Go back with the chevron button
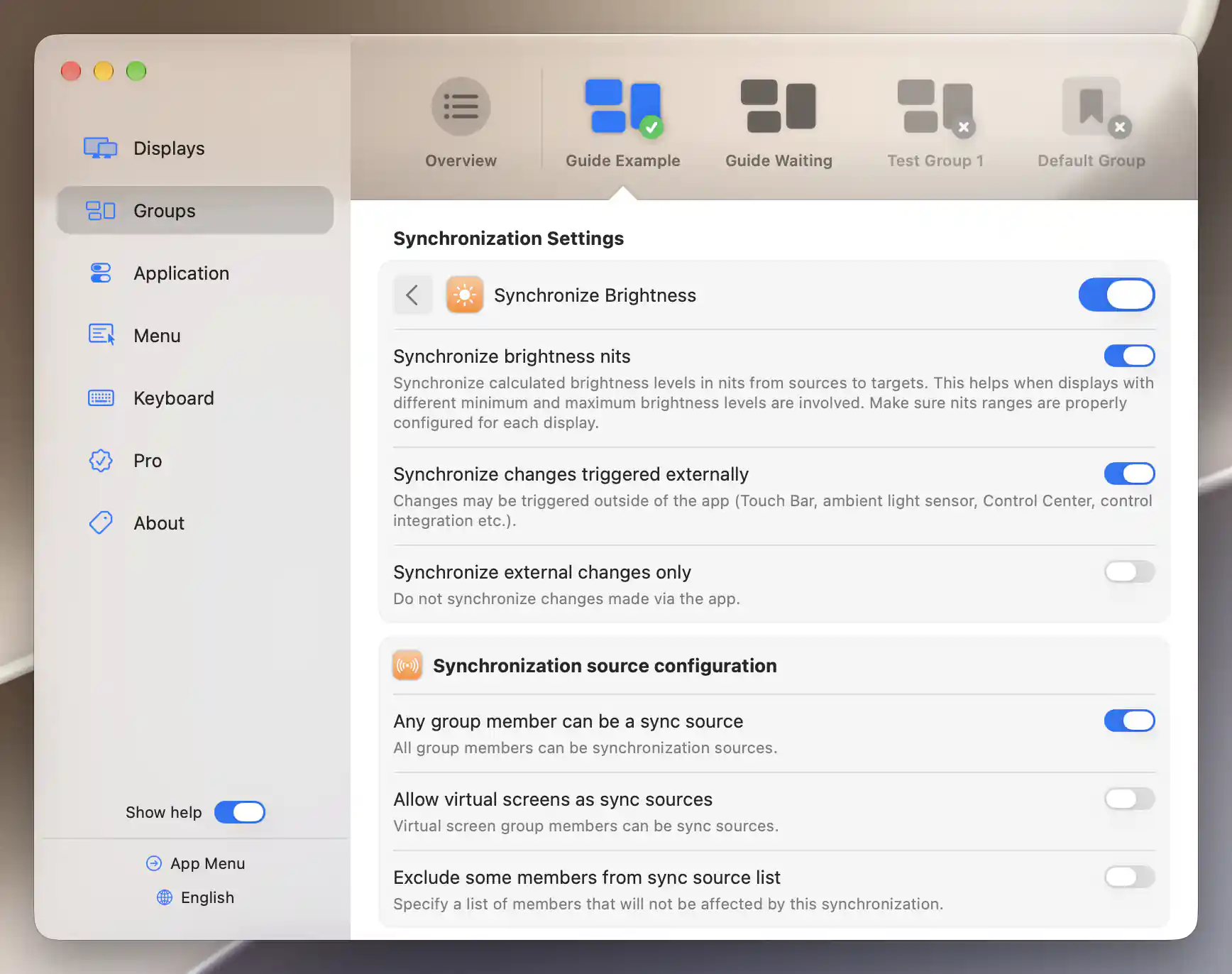Screen dimensions: 1232x974 tap(412, 295)
